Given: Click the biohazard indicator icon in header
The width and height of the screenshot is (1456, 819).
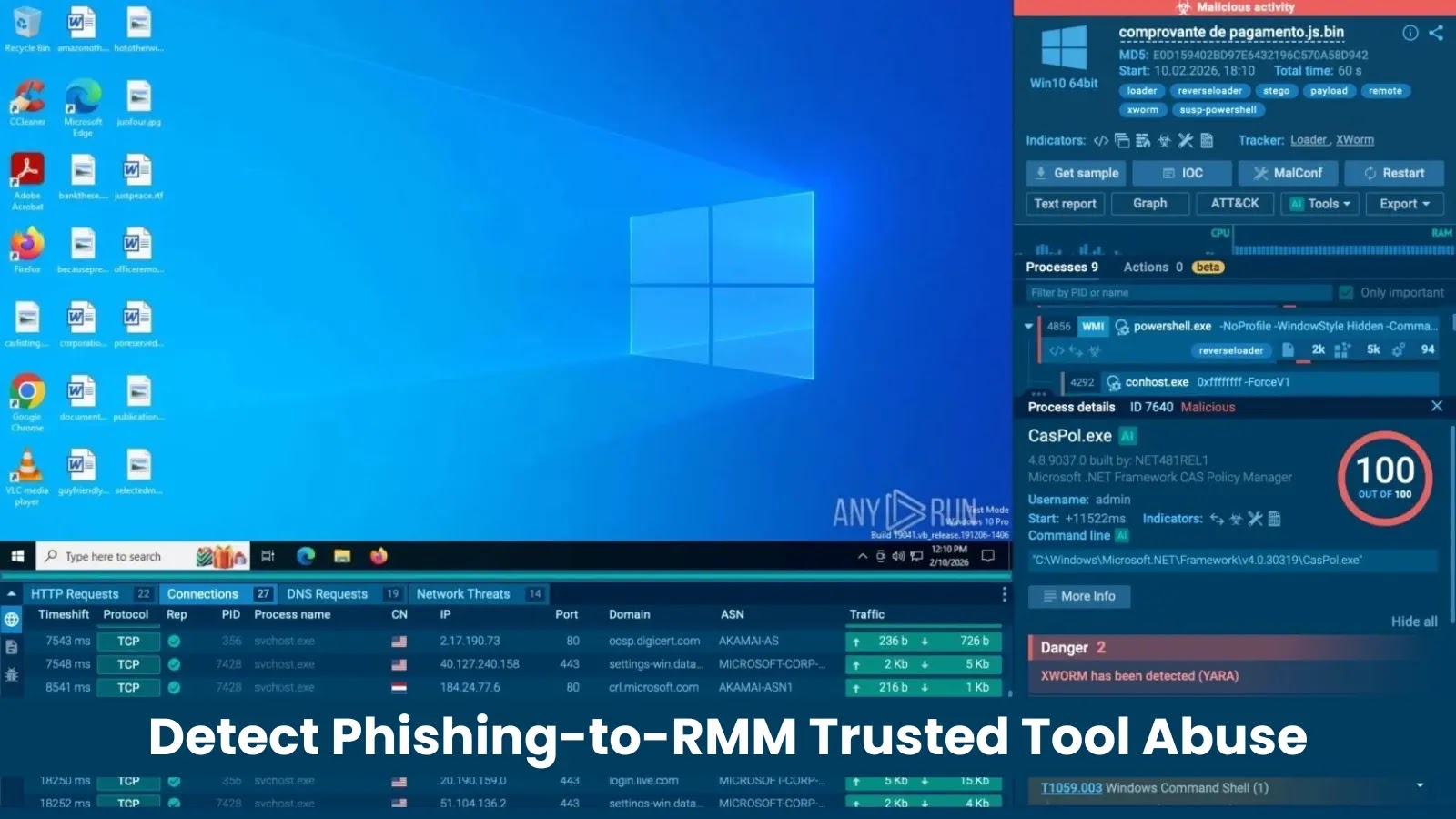Looking at the screenshot, I should 1164,140.
